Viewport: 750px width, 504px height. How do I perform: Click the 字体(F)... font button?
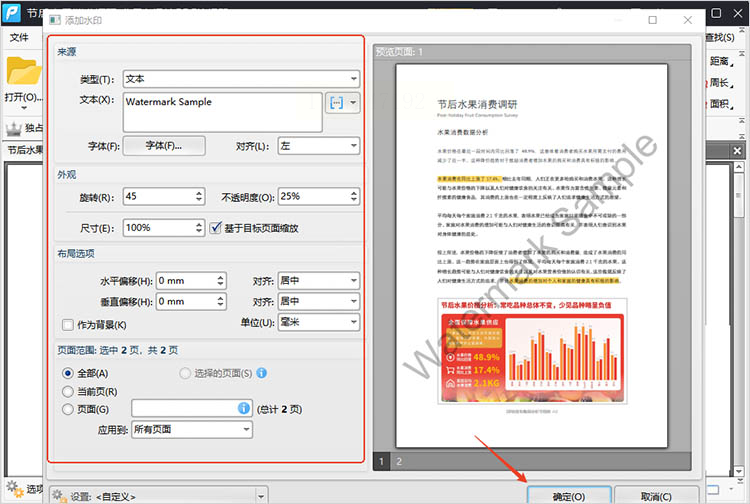164,146
